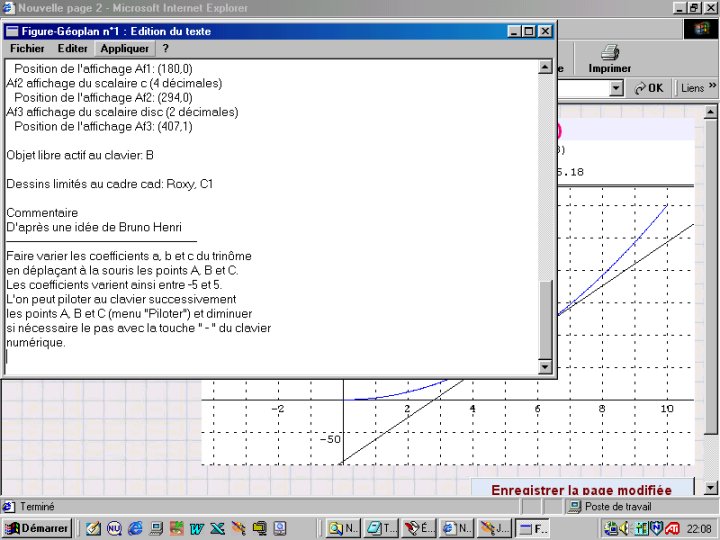Click the Norton shield tray icon
The width and height of the screenshot is (720, 540).
pos(656,529)
